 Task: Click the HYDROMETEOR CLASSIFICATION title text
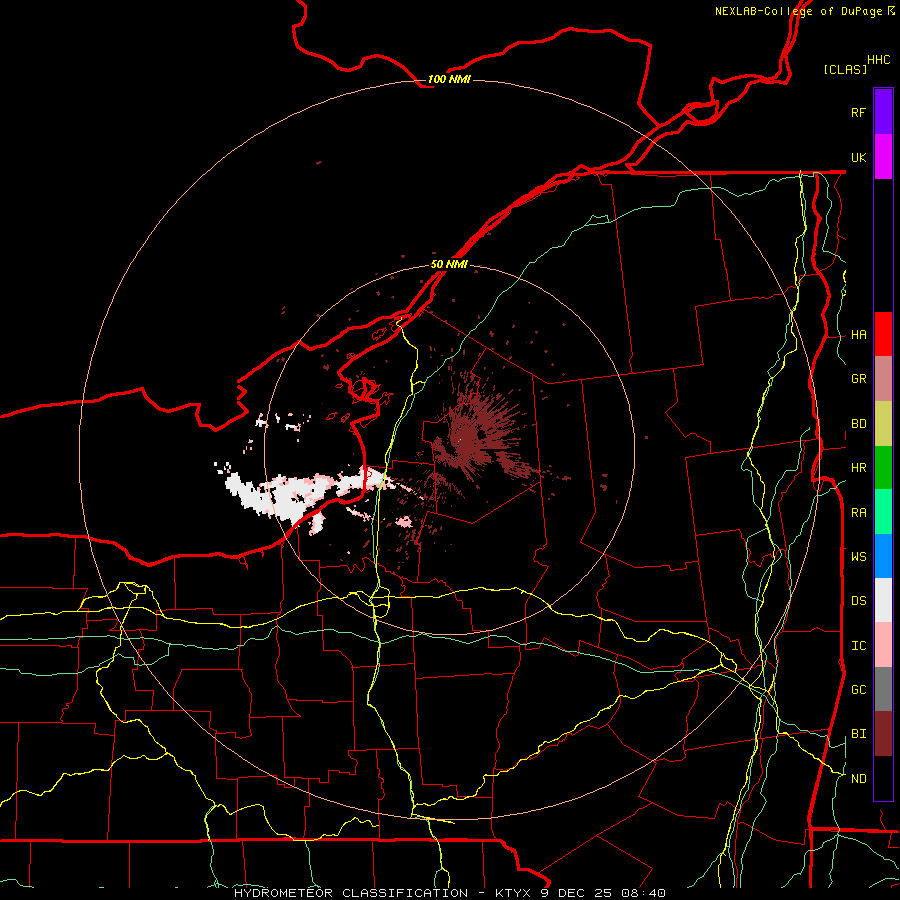pyautogui.click(x=351, y=893)
